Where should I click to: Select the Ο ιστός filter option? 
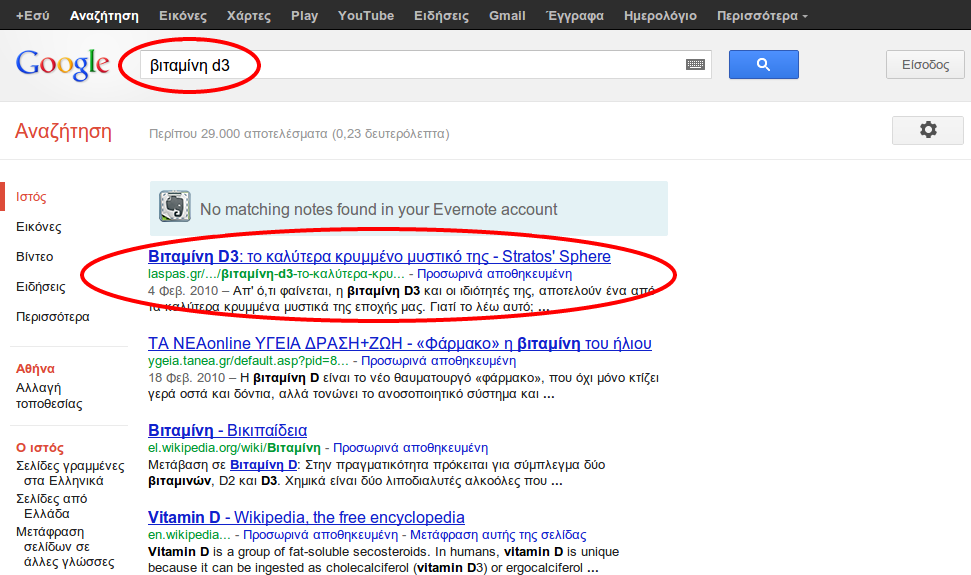pyautogui.click(x=40, y=447)
